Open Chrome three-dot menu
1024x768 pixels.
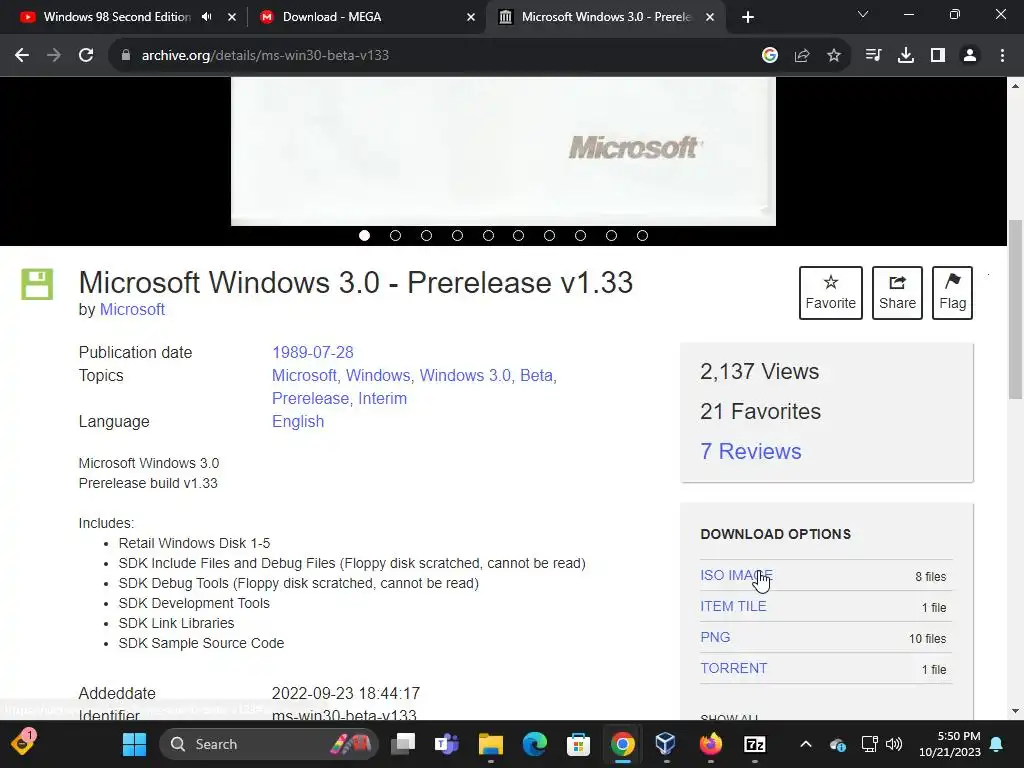point(1002,56)
